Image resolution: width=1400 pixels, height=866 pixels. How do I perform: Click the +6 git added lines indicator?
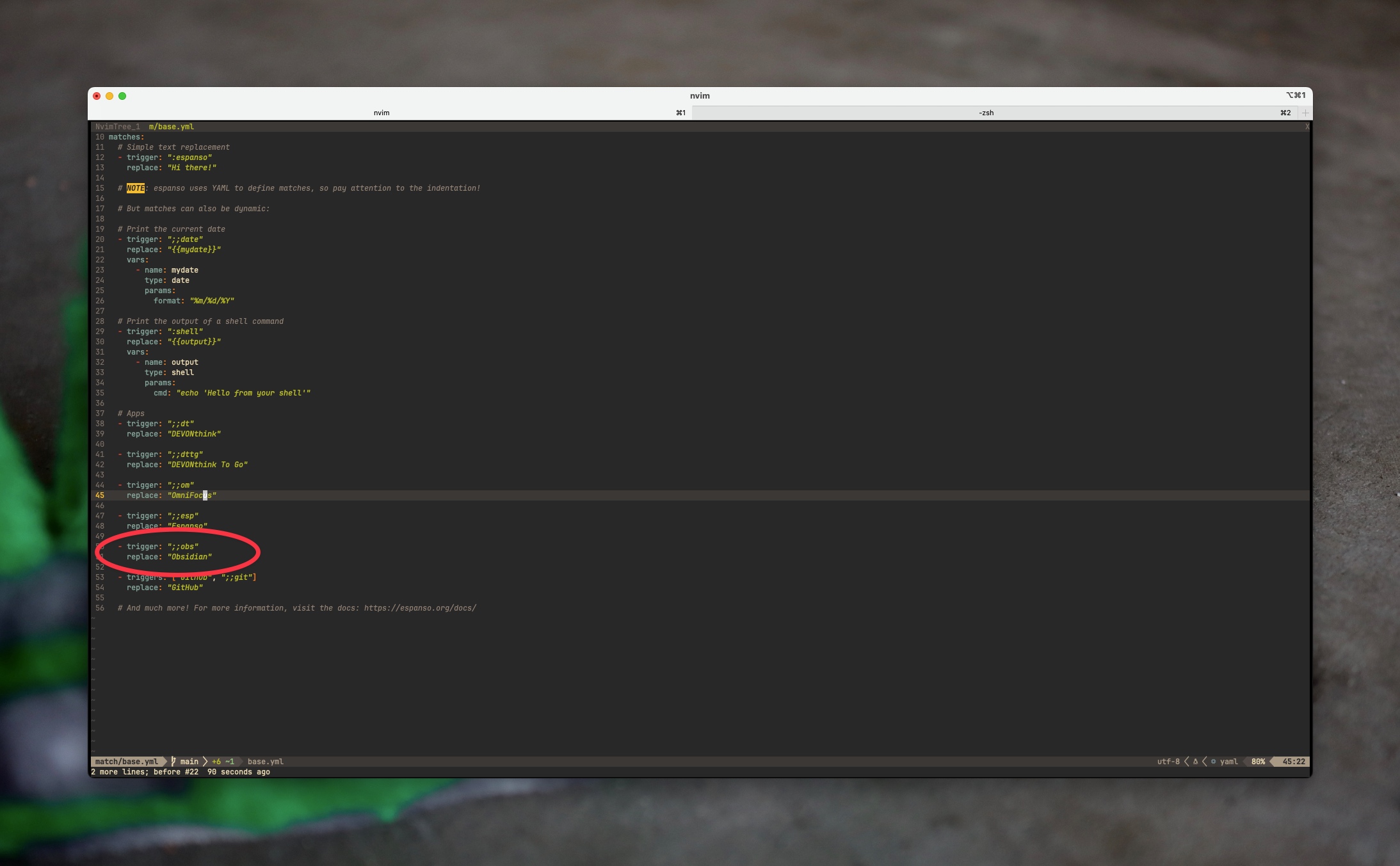point(216,762)
